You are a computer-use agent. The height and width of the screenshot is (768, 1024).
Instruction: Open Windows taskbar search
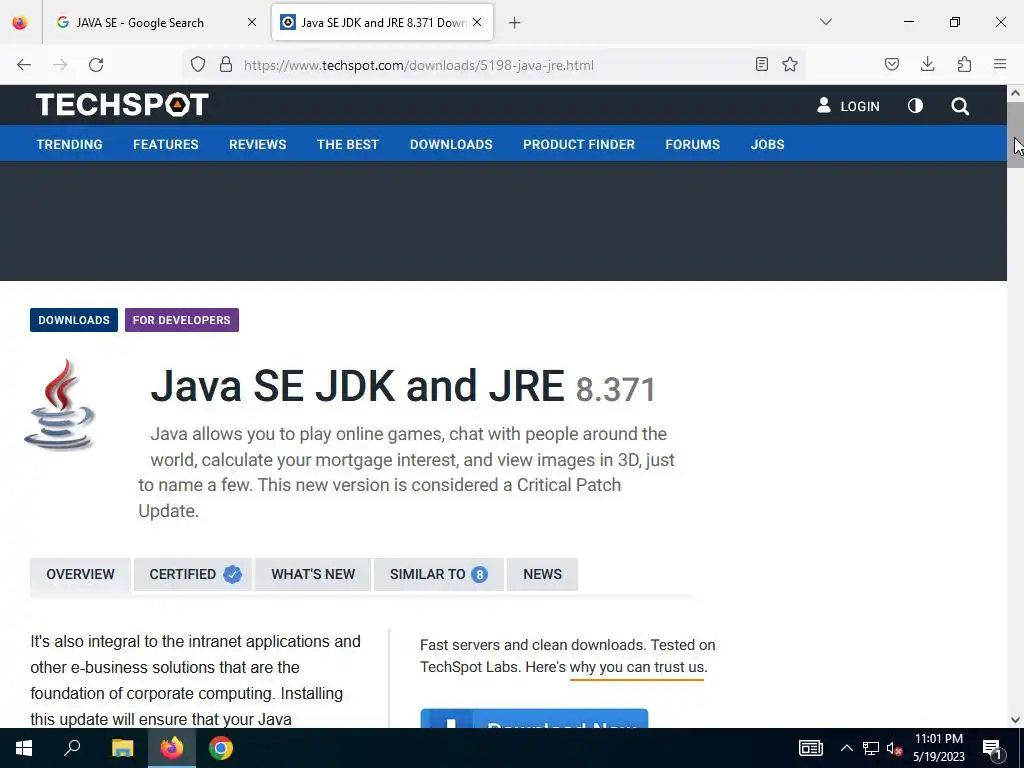tap(72, 748)
